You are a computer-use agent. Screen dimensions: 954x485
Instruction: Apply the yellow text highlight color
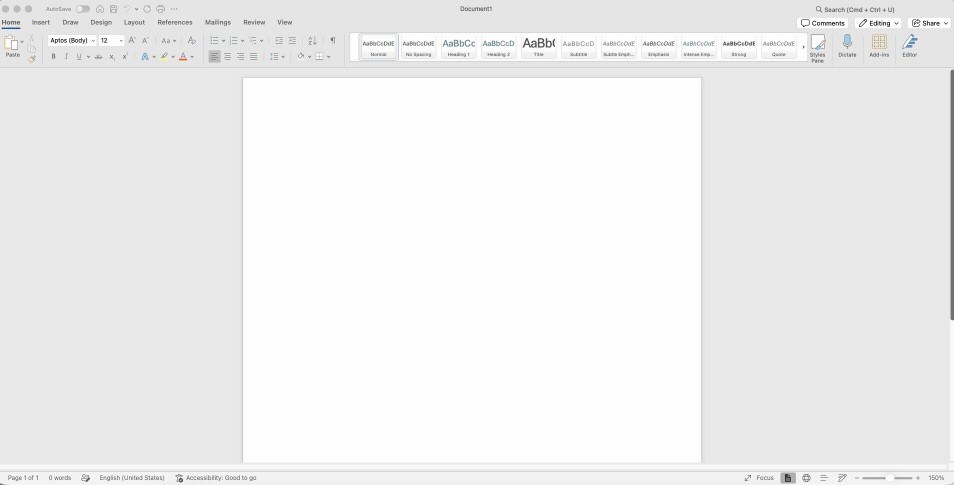point(164,57)
